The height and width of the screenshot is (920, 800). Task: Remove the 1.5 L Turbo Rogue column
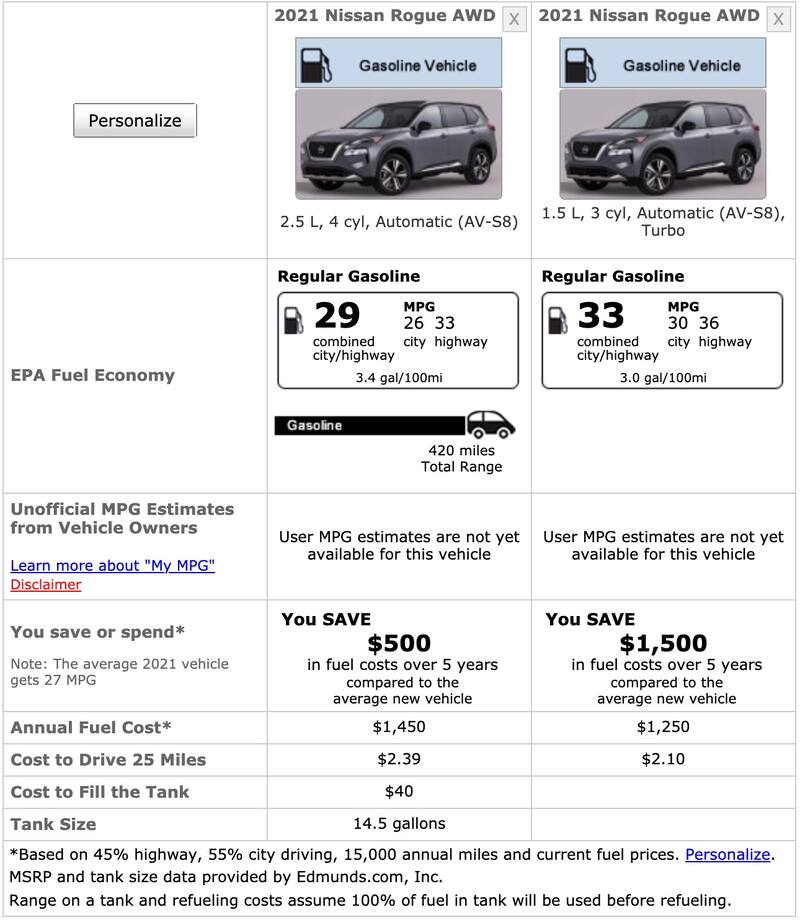(778, 19)
